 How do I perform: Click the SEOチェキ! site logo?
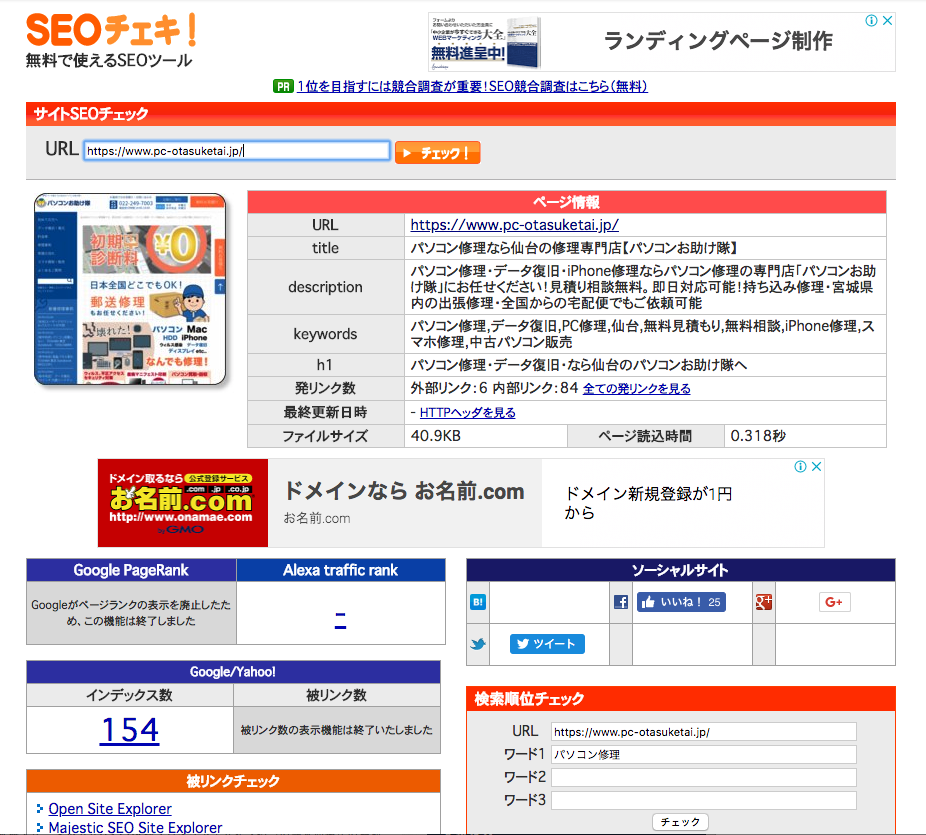[112, 30]
